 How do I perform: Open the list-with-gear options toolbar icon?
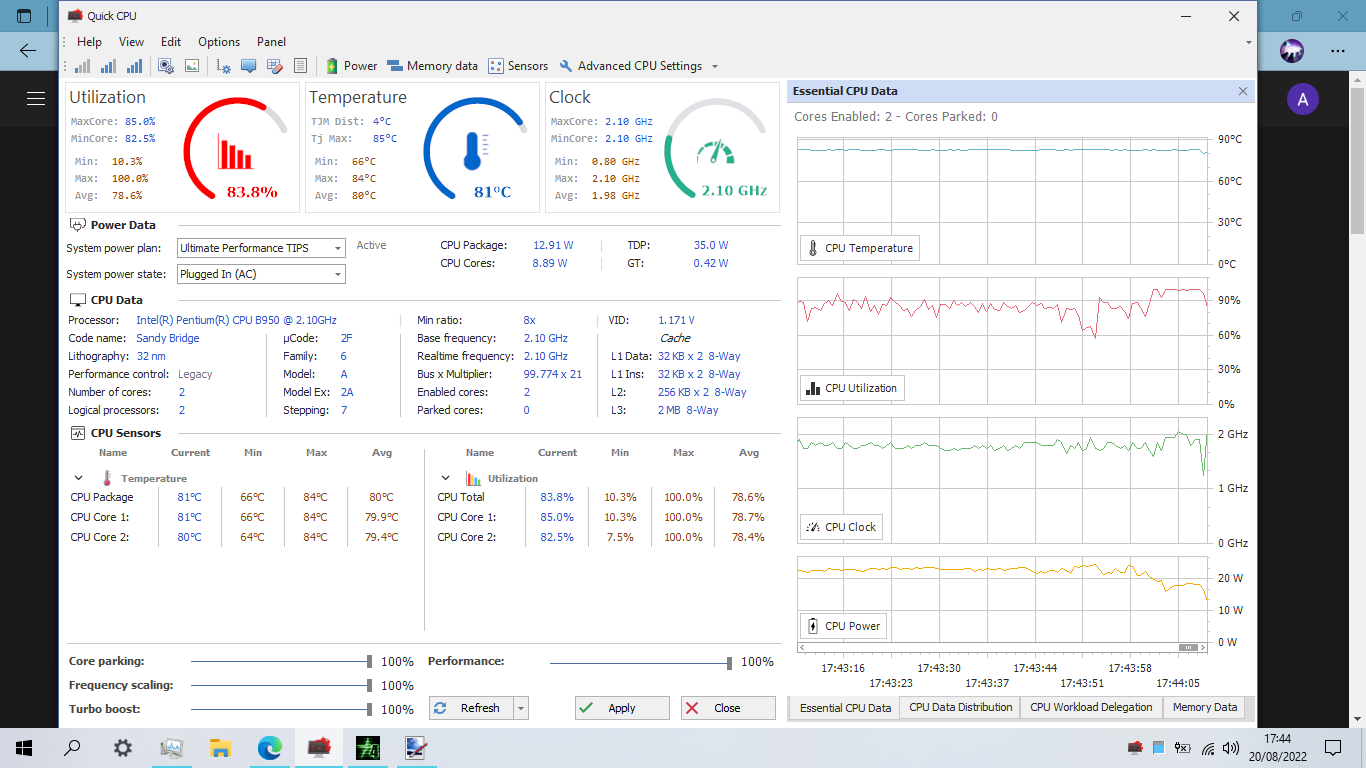click(224, 66)
